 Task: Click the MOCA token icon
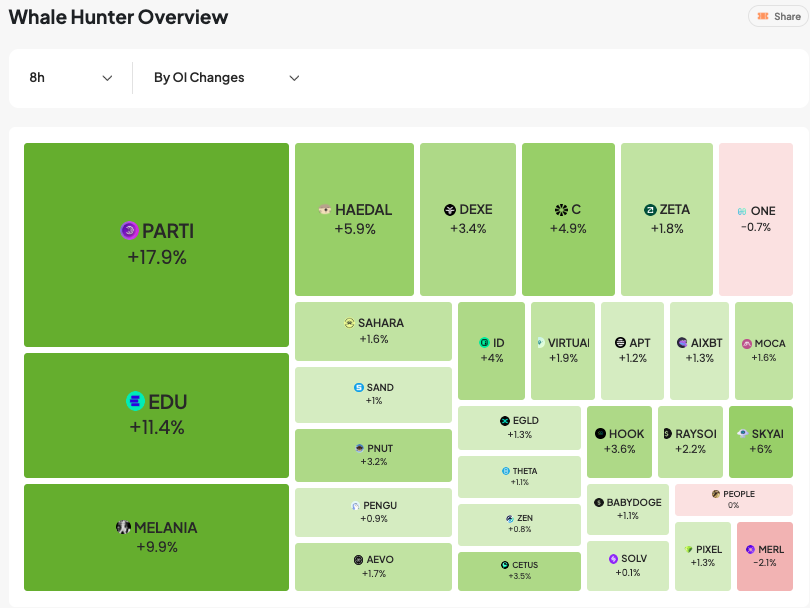coord(747,344)
